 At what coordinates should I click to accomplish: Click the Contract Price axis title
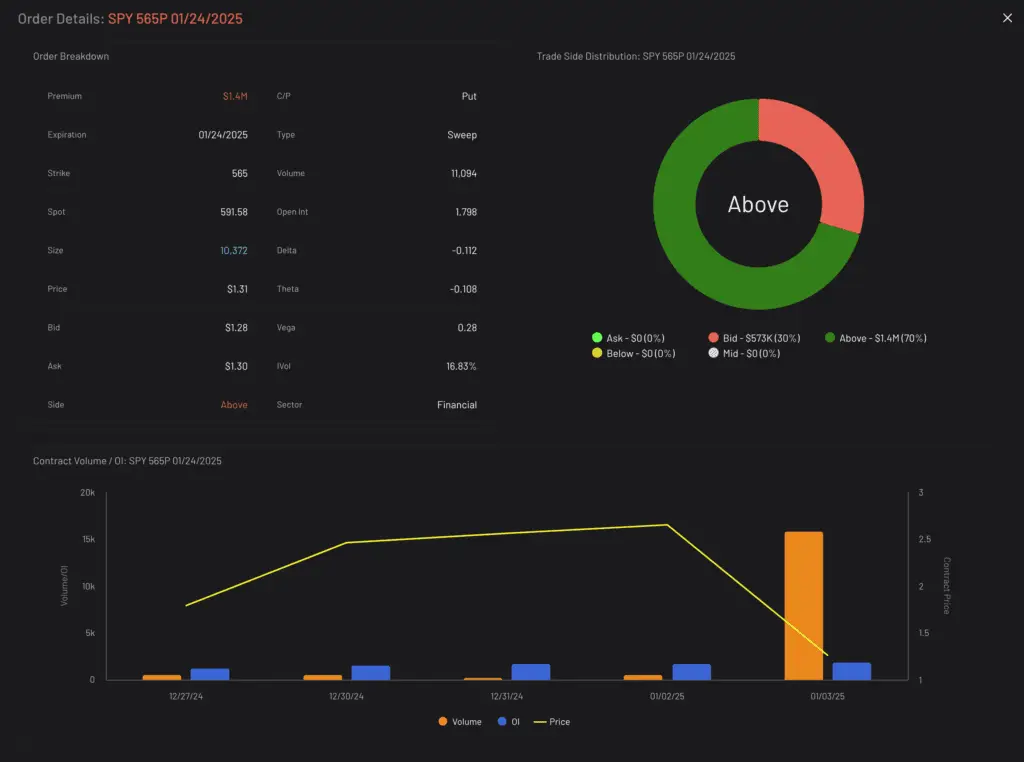point(946,586)
